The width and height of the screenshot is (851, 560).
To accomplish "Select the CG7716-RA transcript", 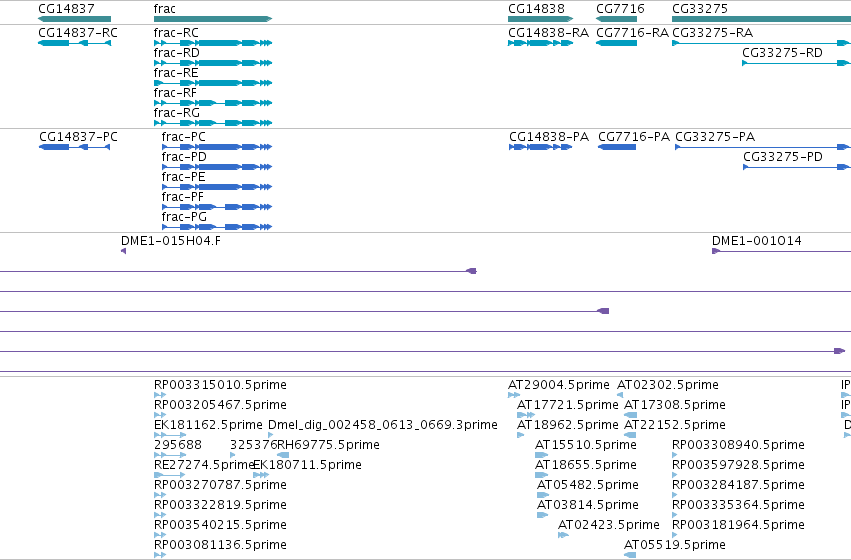I will [x=632, y=33].
